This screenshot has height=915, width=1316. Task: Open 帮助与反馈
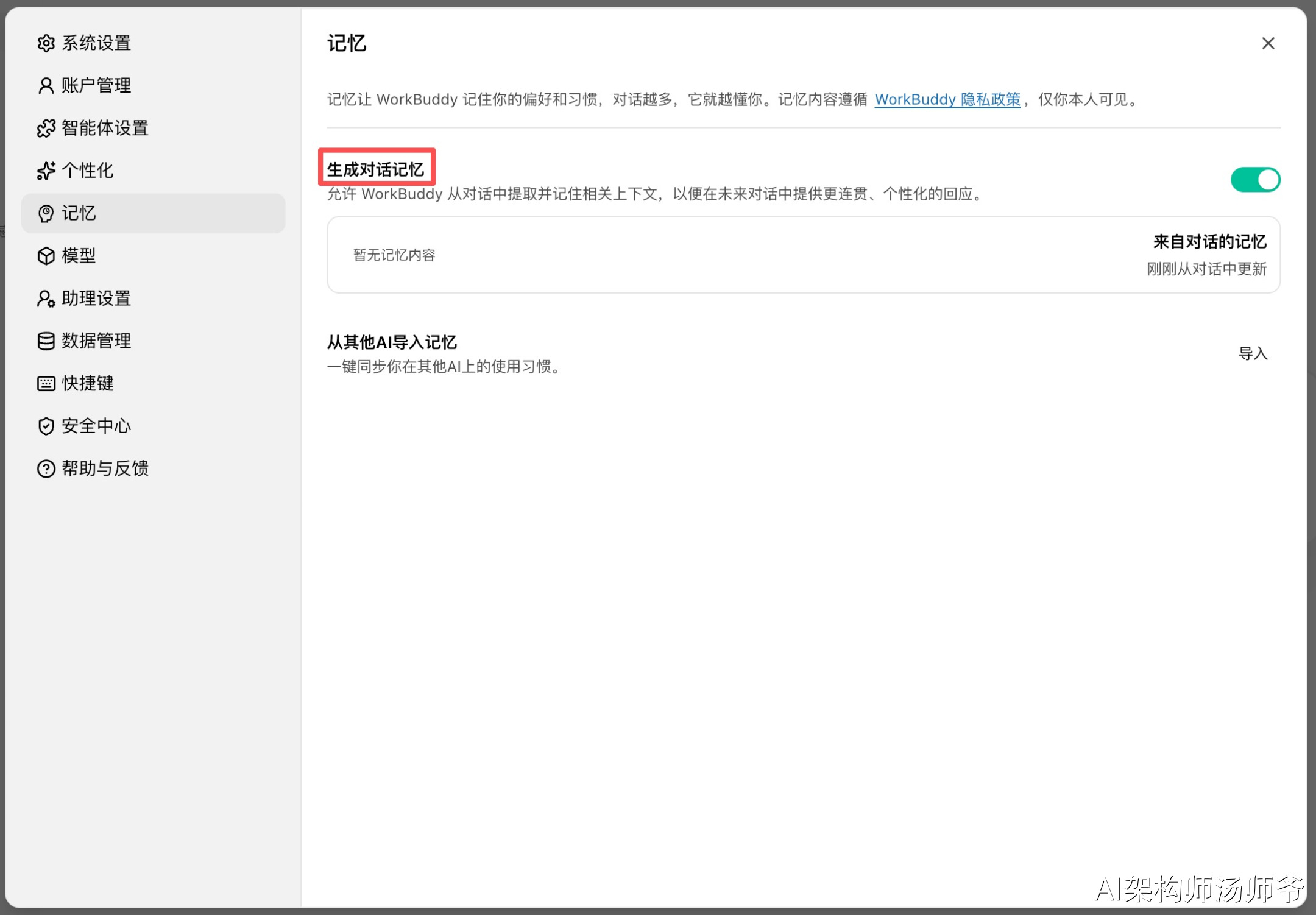[153, 468]
